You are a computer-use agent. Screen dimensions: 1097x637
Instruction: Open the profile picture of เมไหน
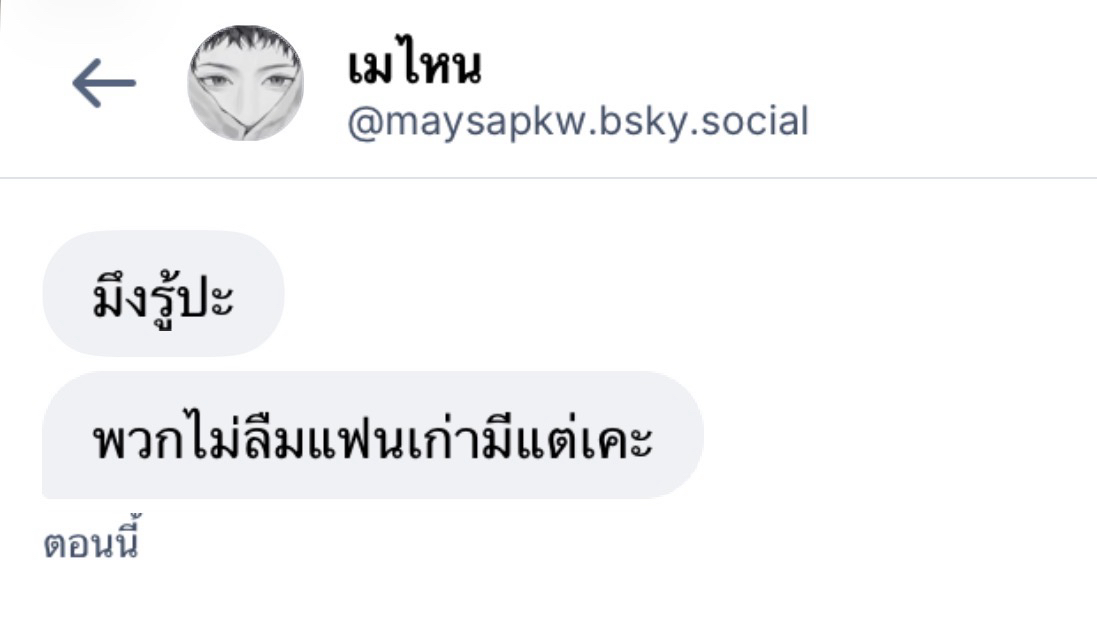[246, 83]
